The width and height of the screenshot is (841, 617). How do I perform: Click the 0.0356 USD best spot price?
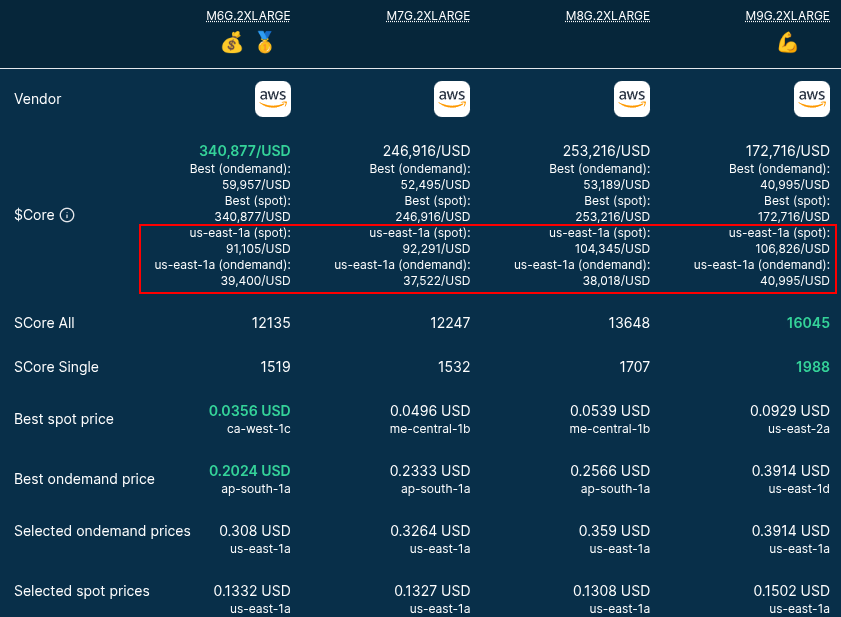click(249, 411)
